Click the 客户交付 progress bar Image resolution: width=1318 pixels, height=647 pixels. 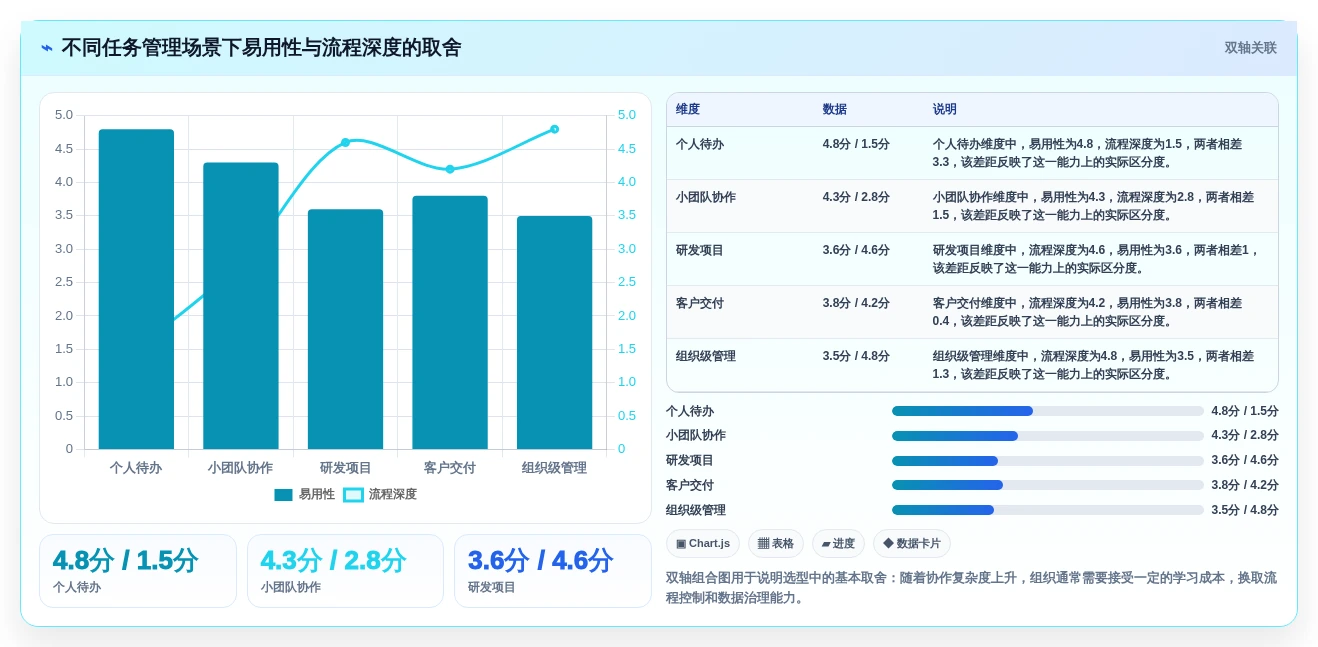coord(1048,485)
